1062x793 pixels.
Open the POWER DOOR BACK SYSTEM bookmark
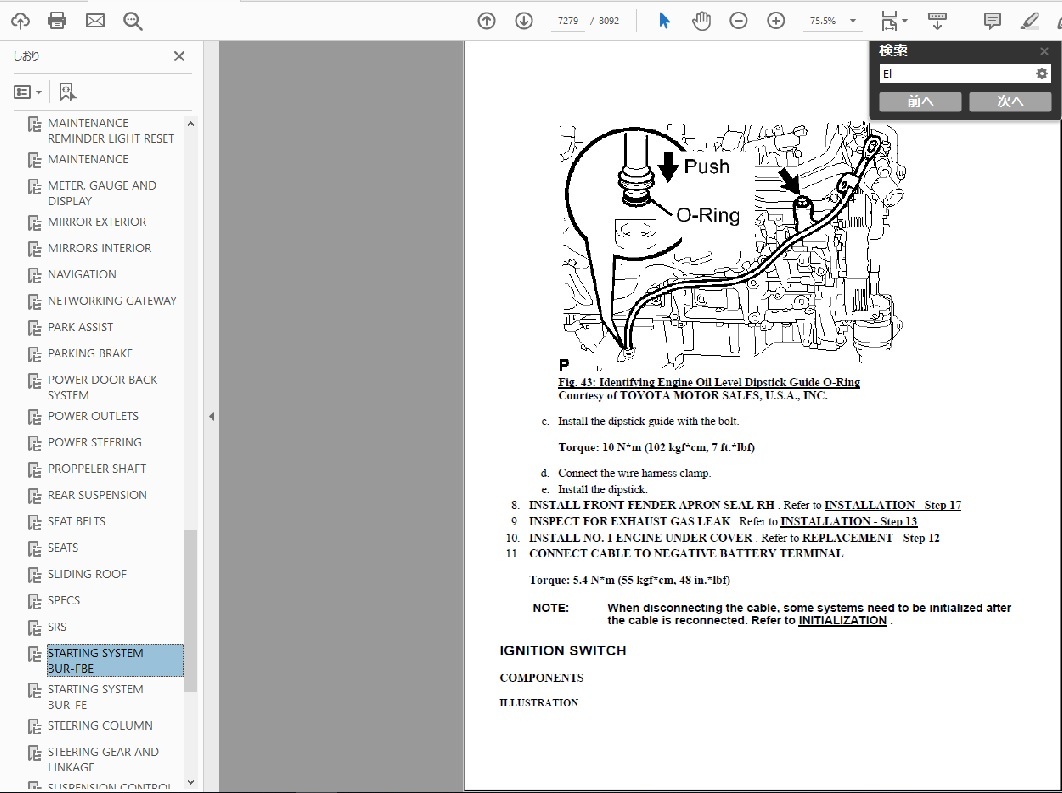pos(102,387)
